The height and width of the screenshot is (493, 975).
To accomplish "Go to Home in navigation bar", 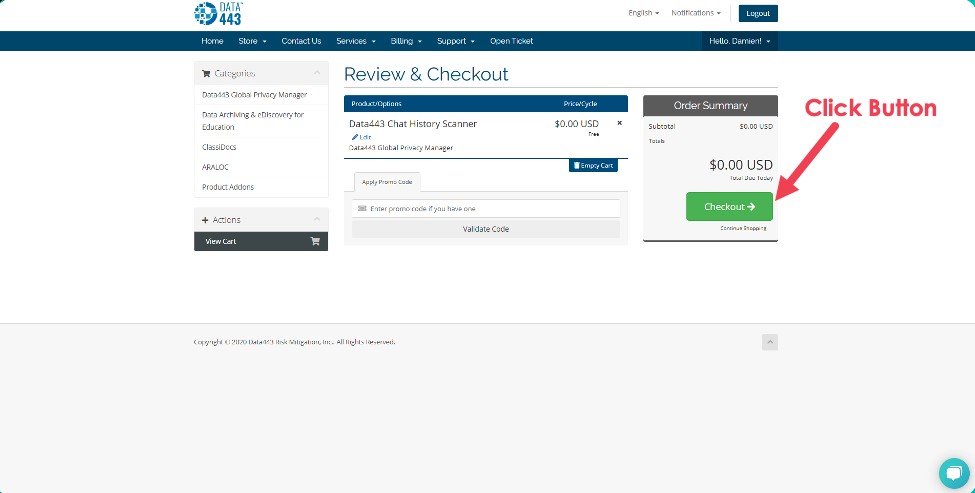I will pyautogui.click(x=212, y=41).
